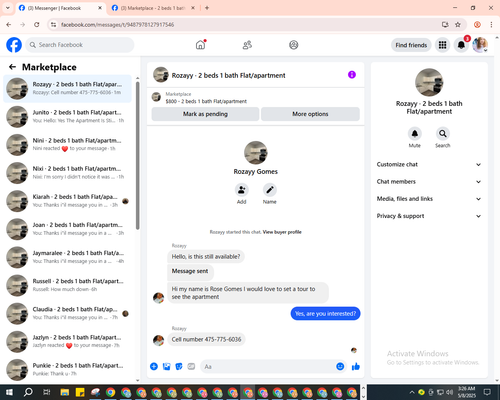The height and width of the screenshot is (400, 500).
Task: Attach a photo using the image icon
Action: (166, 367)
